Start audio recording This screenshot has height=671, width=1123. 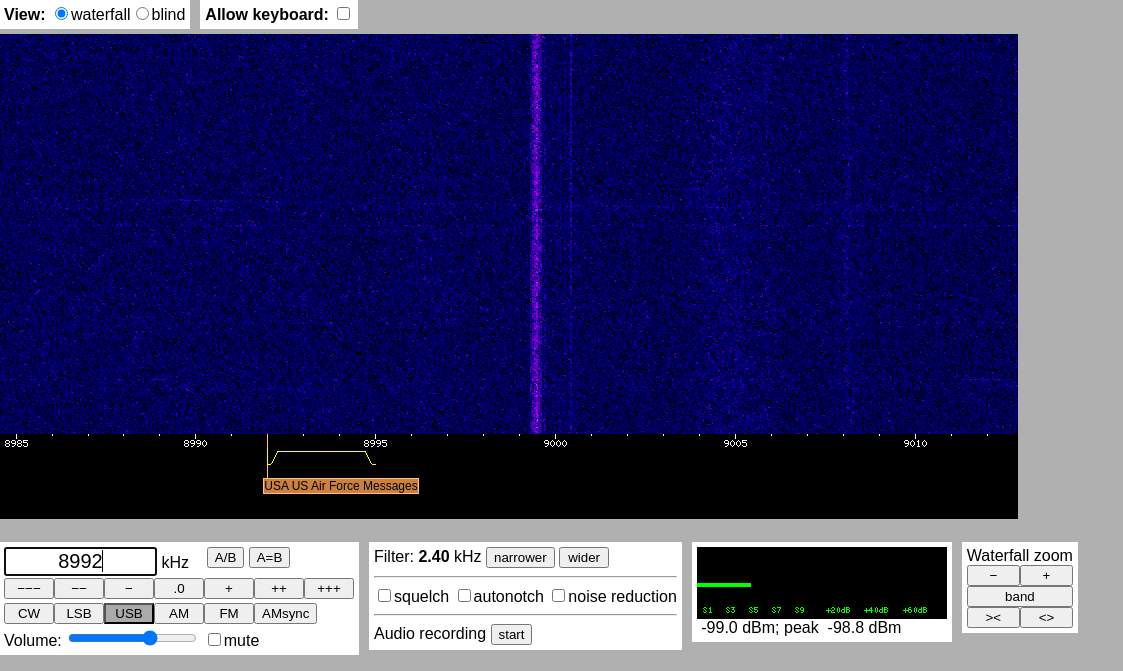511,635
